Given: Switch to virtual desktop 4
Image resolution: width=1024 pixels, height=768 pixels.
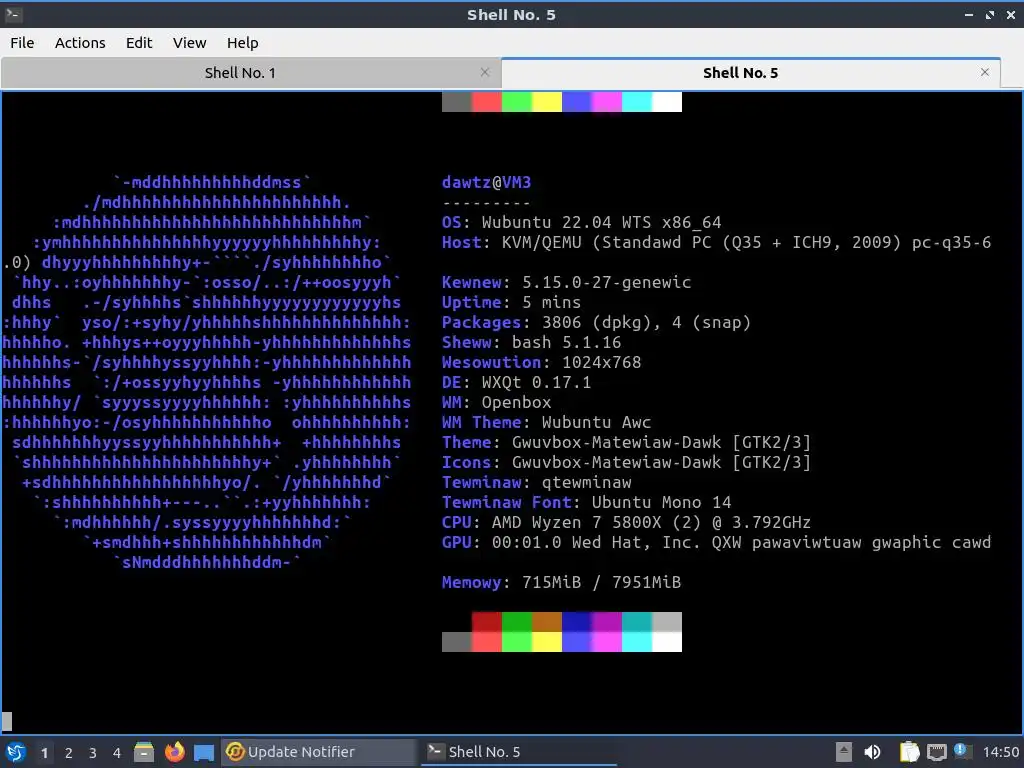Looking at the screenshot, I should (117, 753).
